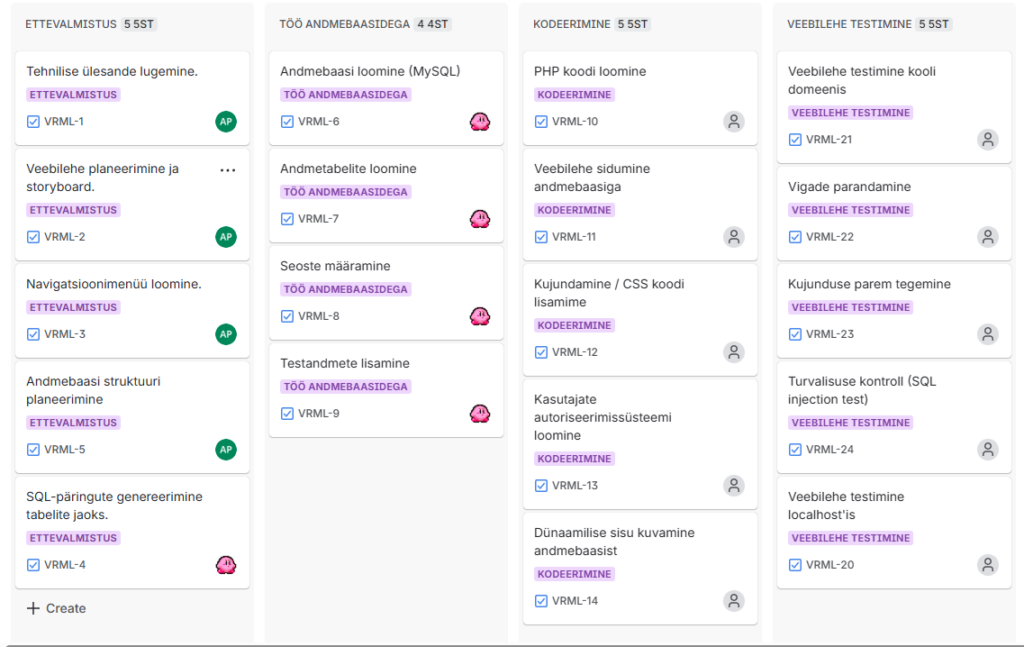Image resolution: width=1024 pixels, height=647 pixels.
Task: Click the unassigned avatar icon on VRML-10
Action: point(734,122)
